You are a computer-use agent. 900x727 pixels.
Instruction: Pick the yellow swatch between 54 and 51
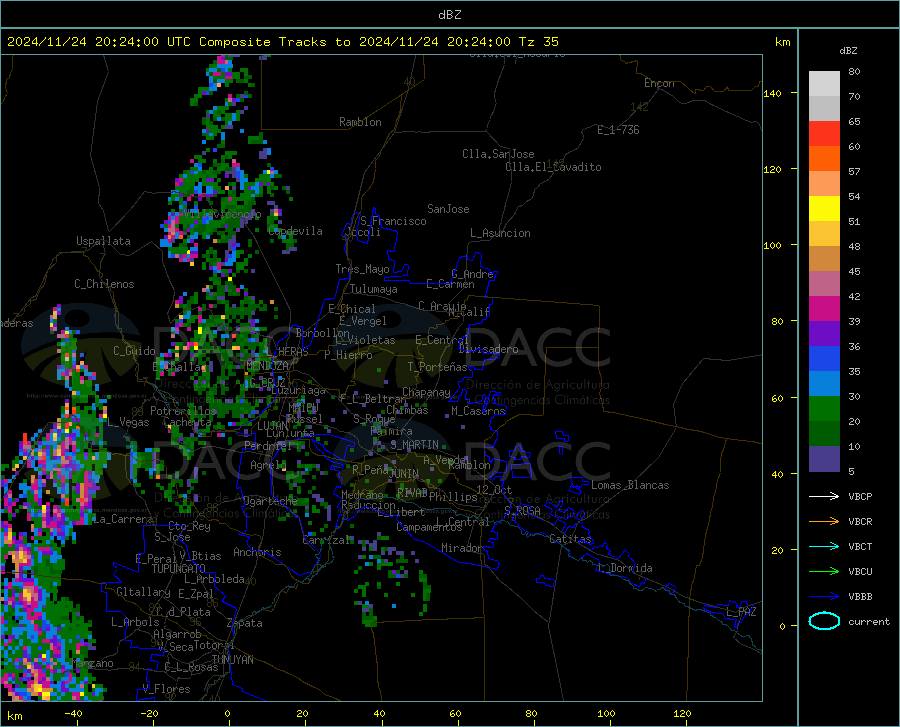pyautogui.click(x=824, y=209)
